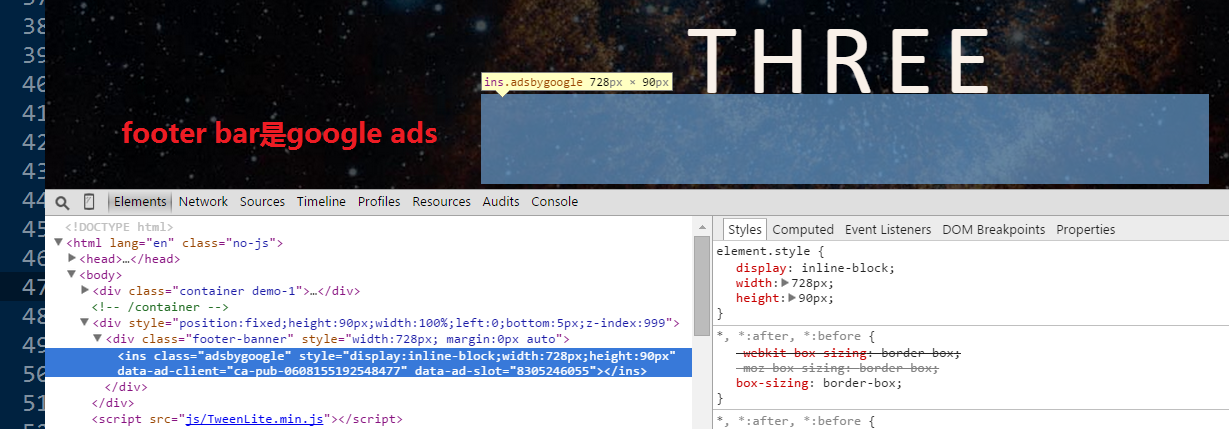Open the js/TweenLite.min.js link
The width and height of the screenshot is (1229, 429).
click(254, 419)
